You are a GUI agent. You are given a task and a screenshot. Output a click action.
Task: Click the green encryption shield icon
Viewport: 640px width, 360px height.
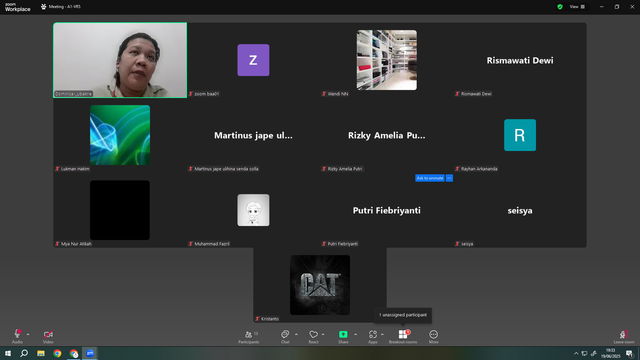tap(560, 7)
